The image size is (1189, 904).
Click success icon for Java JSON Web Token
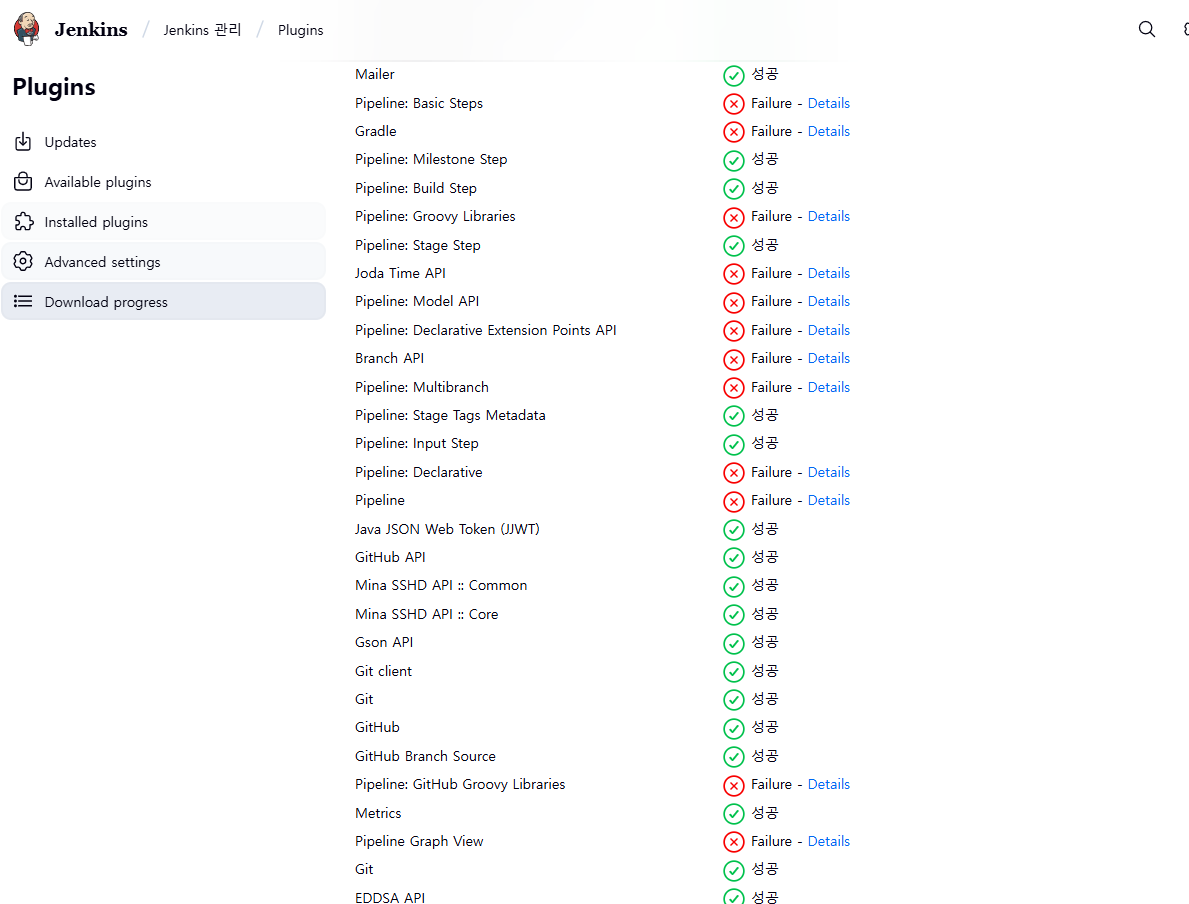733,529
